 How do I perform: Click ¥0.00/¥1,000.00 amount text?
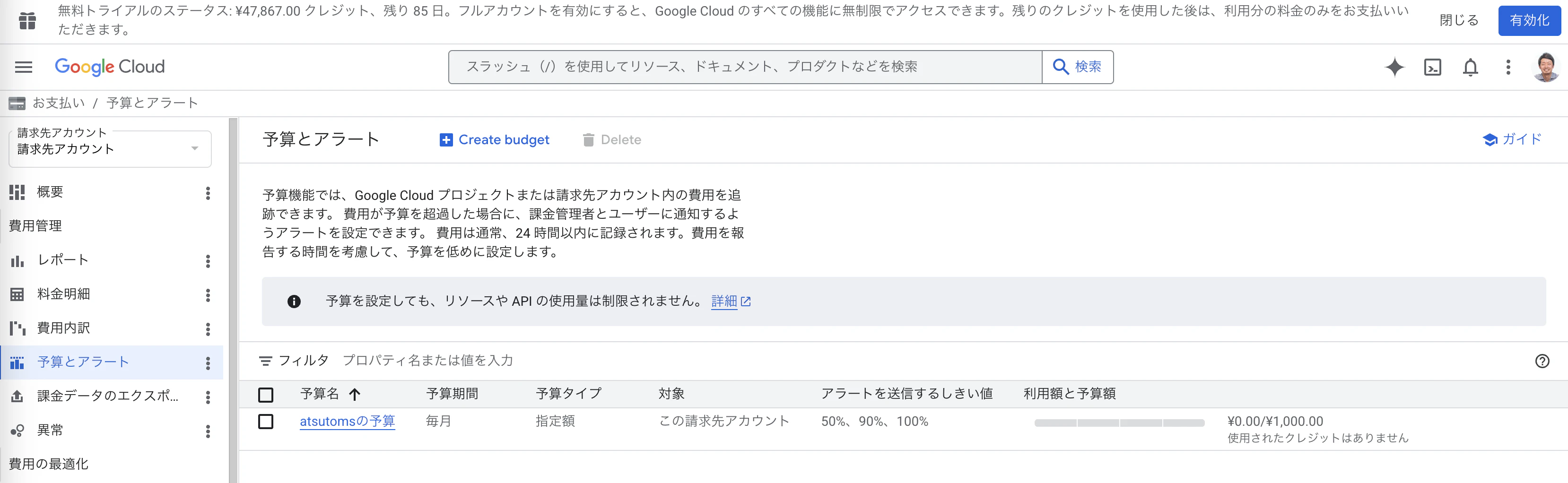(1275, 422)
